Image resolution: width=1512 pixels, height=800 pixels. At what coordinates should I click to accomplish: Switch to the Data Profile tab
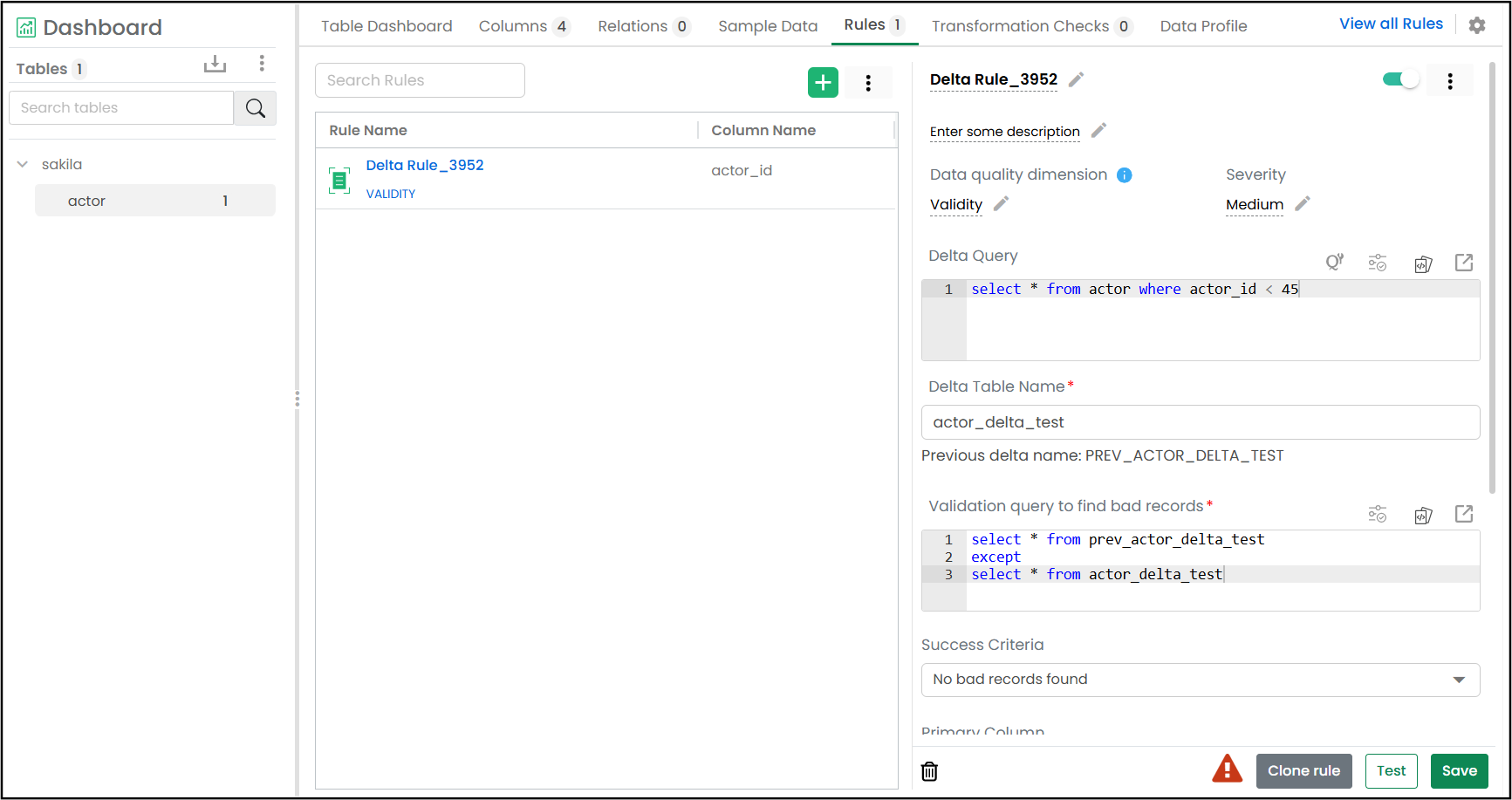pyautogui.click(x=1203, y=26)
